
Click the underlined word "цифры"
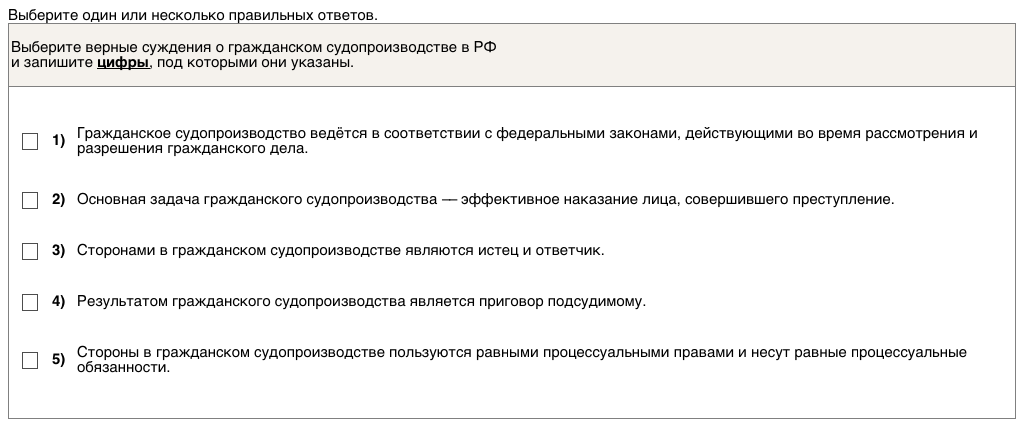point(123,63)
